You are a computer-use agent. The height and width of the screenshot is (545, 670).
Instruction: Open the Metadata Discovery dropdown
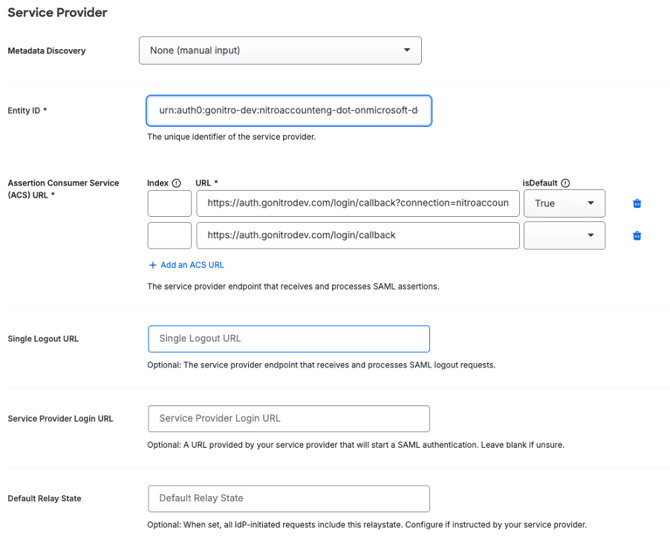280,50
